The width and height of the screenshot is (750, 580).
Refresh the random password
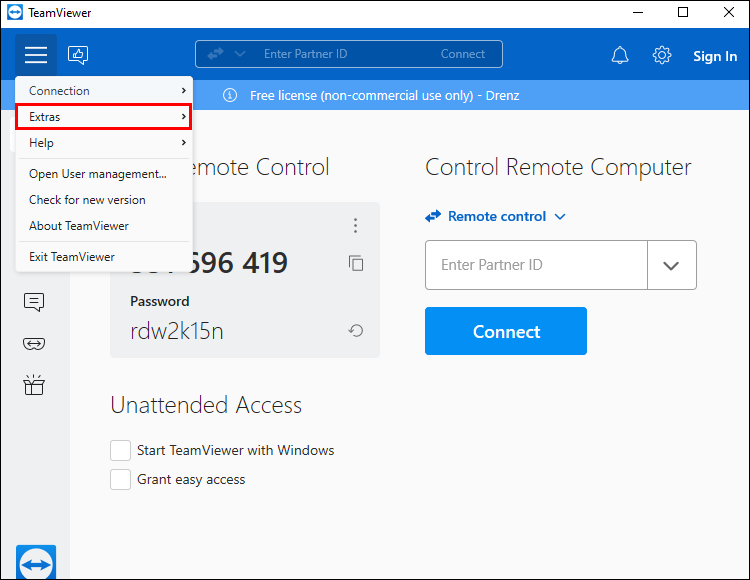tap(355, 331)
